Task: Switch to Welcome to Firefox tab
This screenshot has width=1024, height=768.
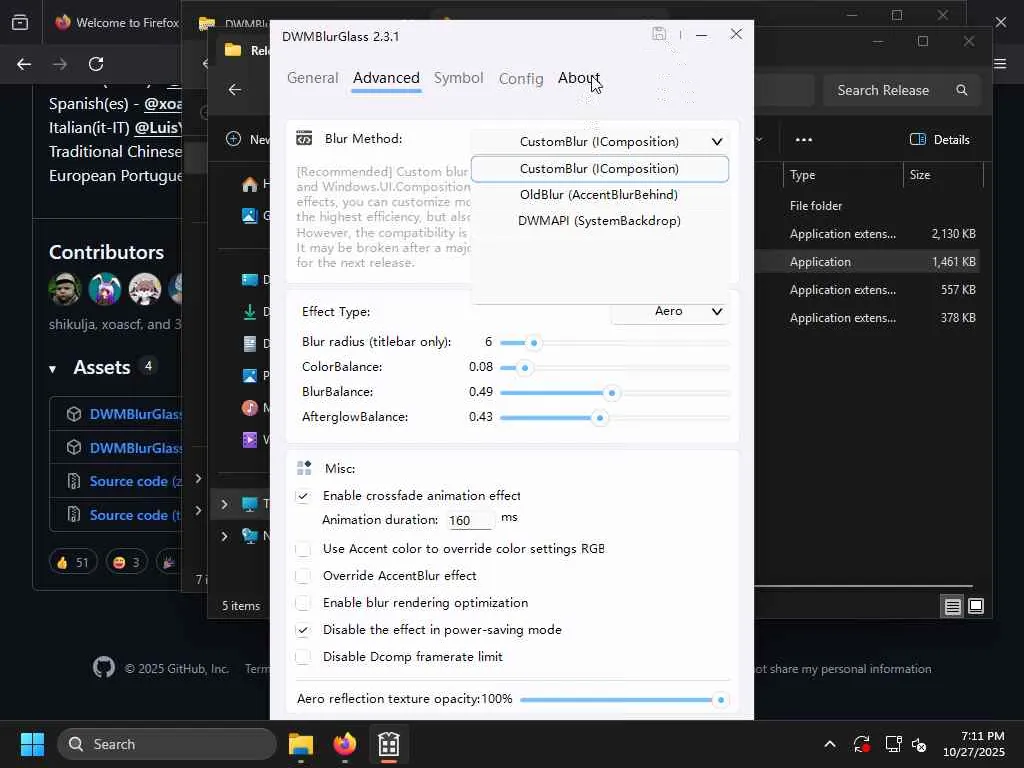Action: click(116, 22)
